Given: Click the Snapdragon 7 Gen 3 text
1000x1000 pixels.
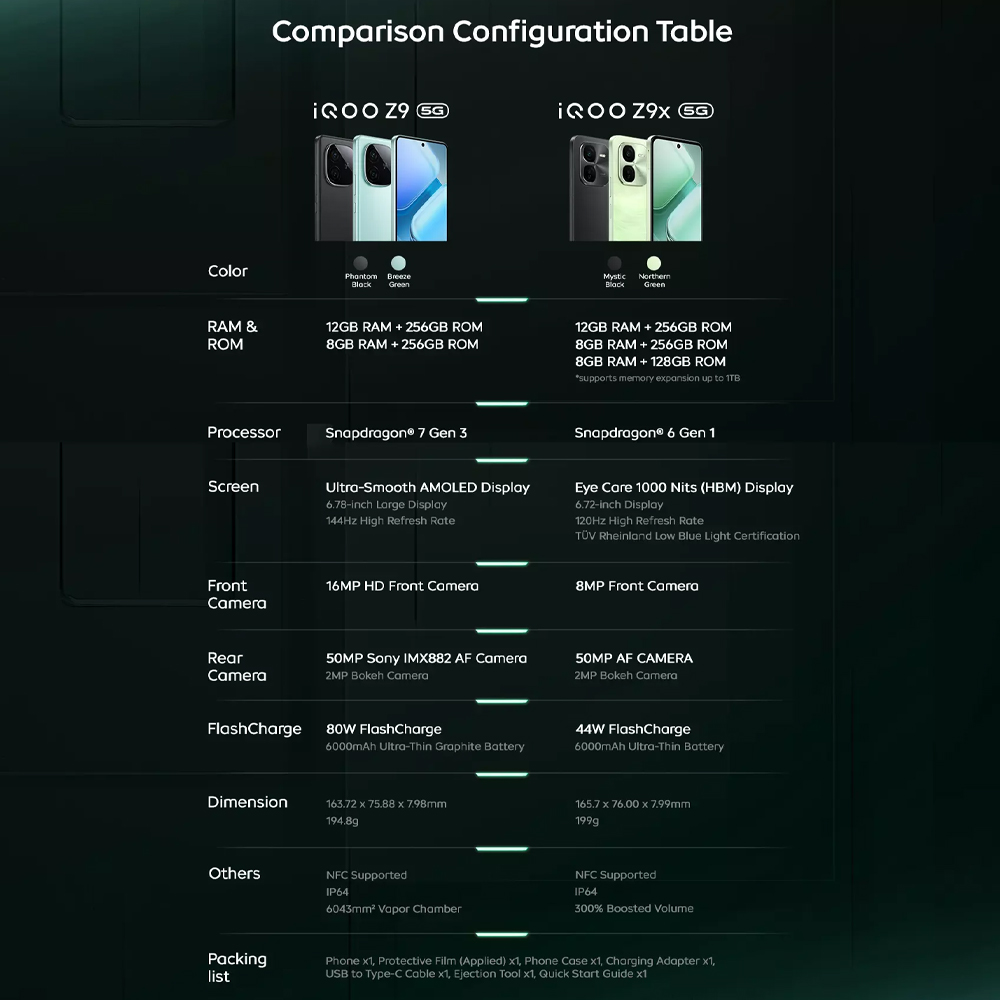Looking at the screenshot, I should click(396, 433).
